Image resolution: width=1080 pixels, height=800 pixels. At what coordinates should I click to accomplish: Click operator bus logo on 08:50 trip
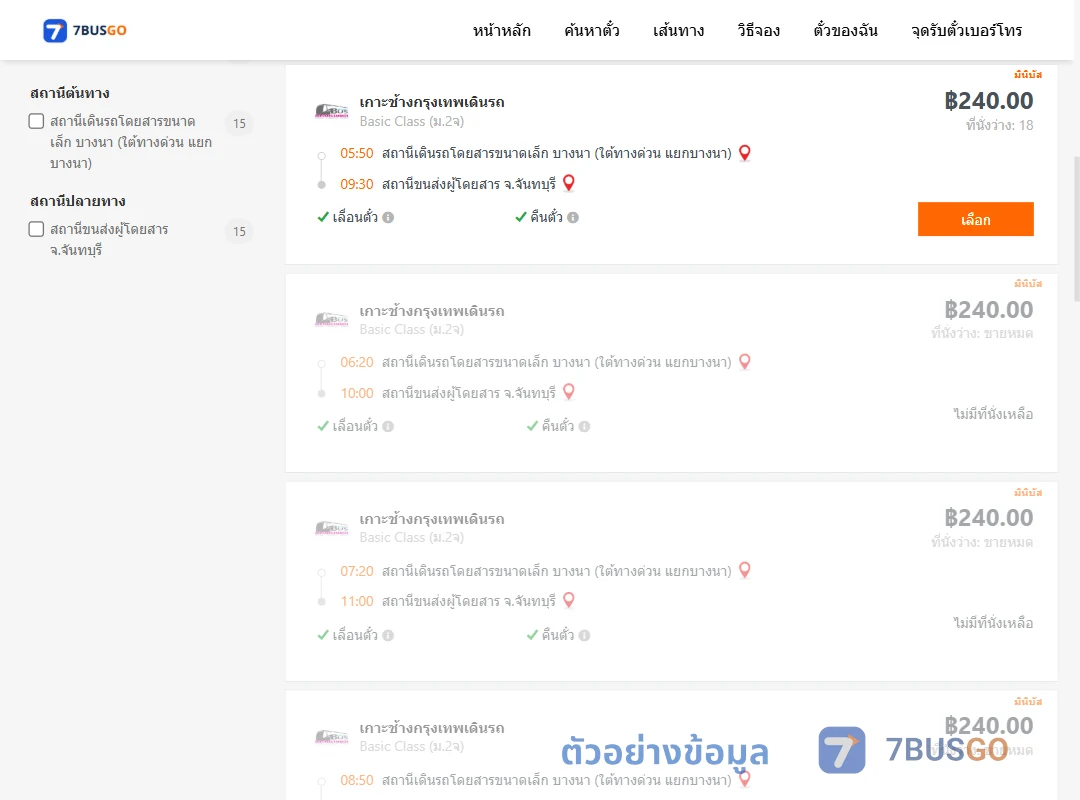pos(332,737)
